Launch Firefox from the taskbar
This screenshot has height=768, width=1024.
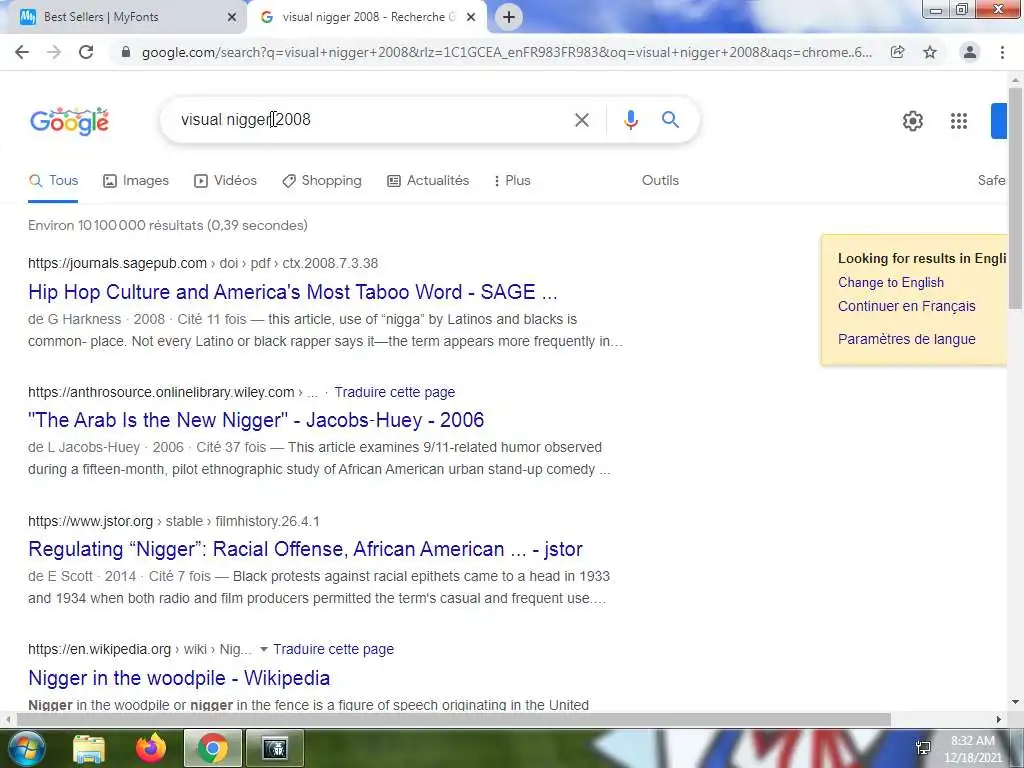pyautogui.click(x=150, y=748)
